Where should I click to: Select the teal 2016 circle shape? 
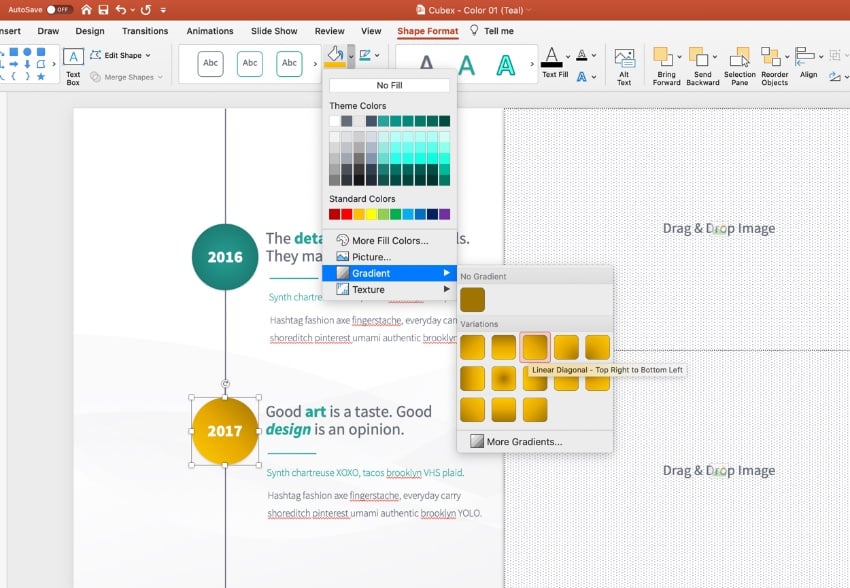(225, 257)
